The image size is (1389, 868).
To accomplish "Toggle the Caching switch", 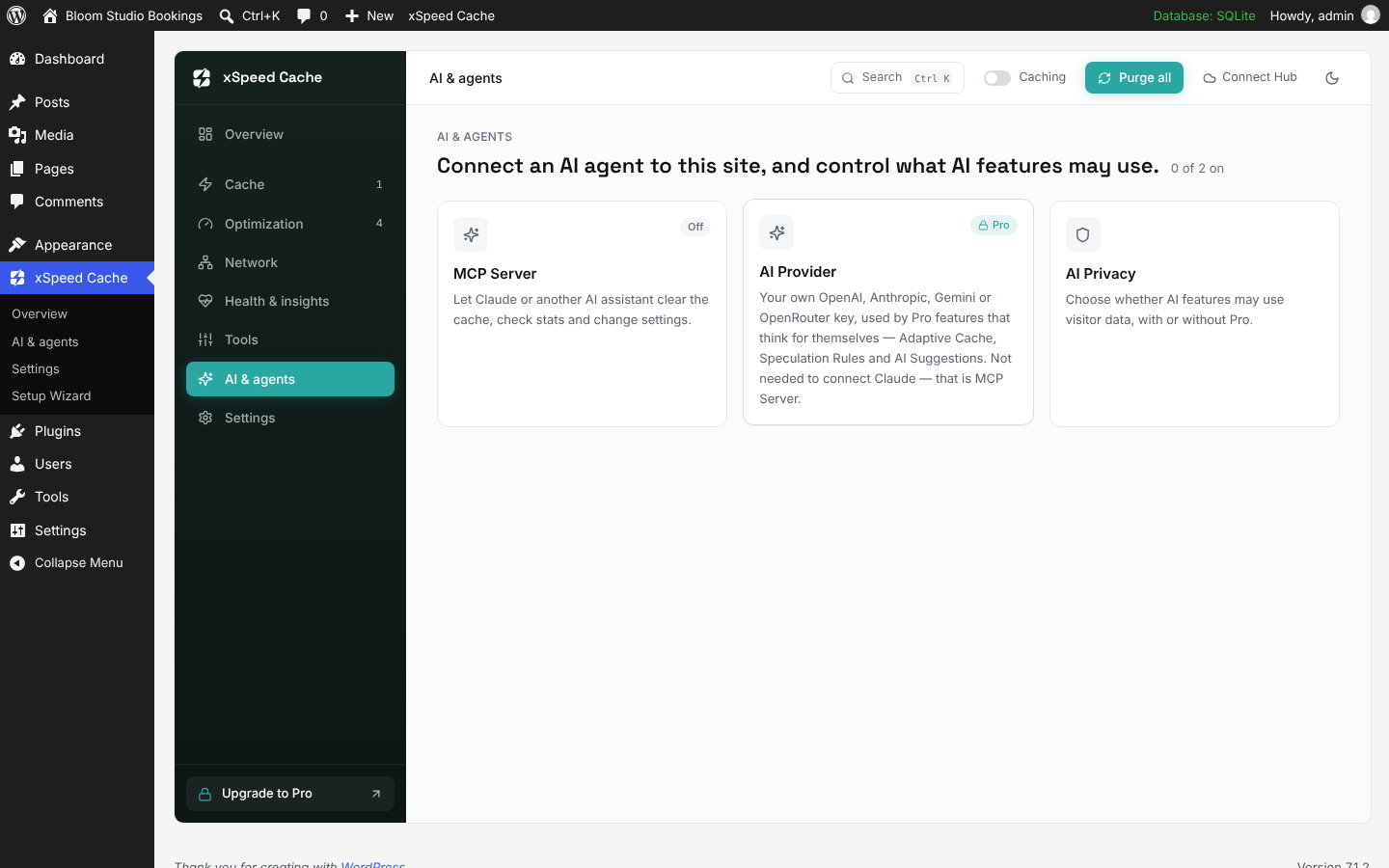I will [x=997, y=78].
